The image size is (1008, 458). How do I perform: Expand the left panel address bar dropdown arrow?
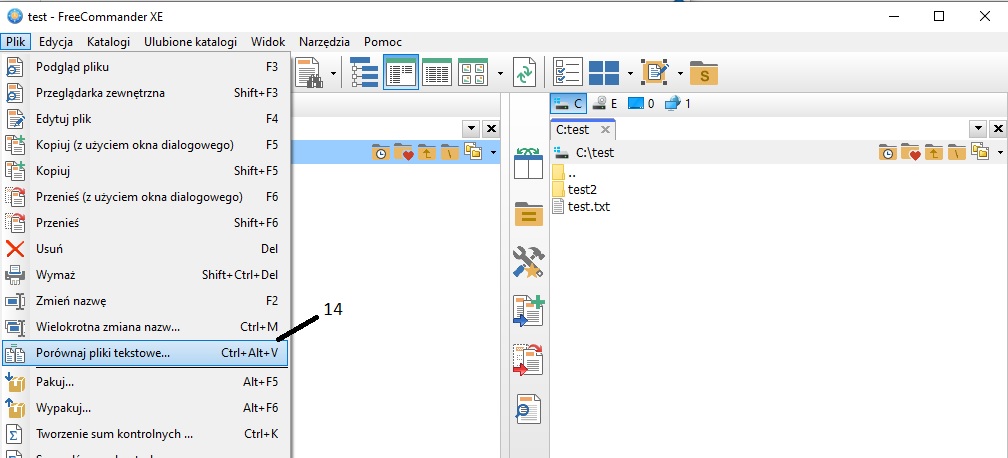click(494, 153)
